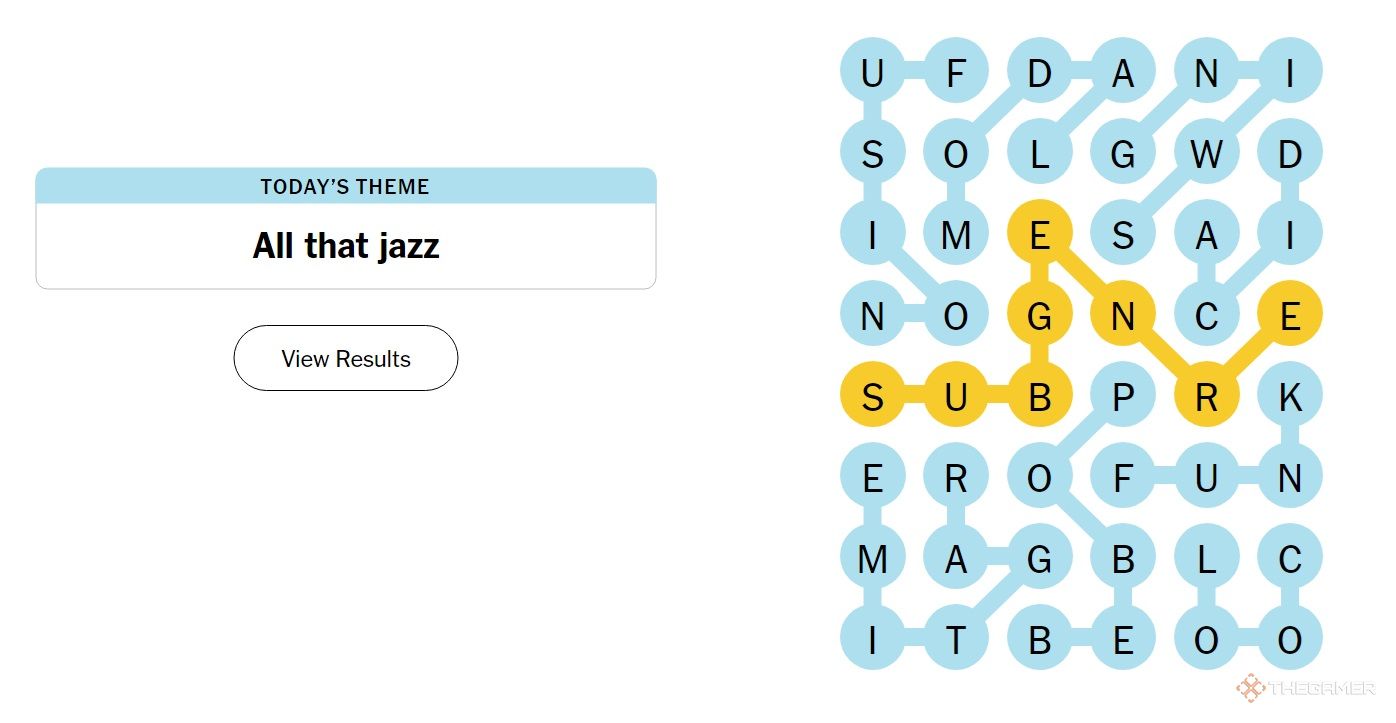The height and width of the screenshot is (723, 1396).
Task: Tap the yellow G tile in SUBGENRE
Action: [1039, 316]
